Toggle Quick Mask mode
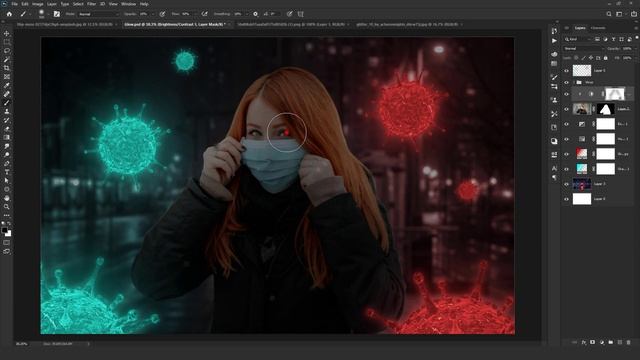Image resolution: width=640 pixels, height=360 pixels. click(x=7, y=243)
